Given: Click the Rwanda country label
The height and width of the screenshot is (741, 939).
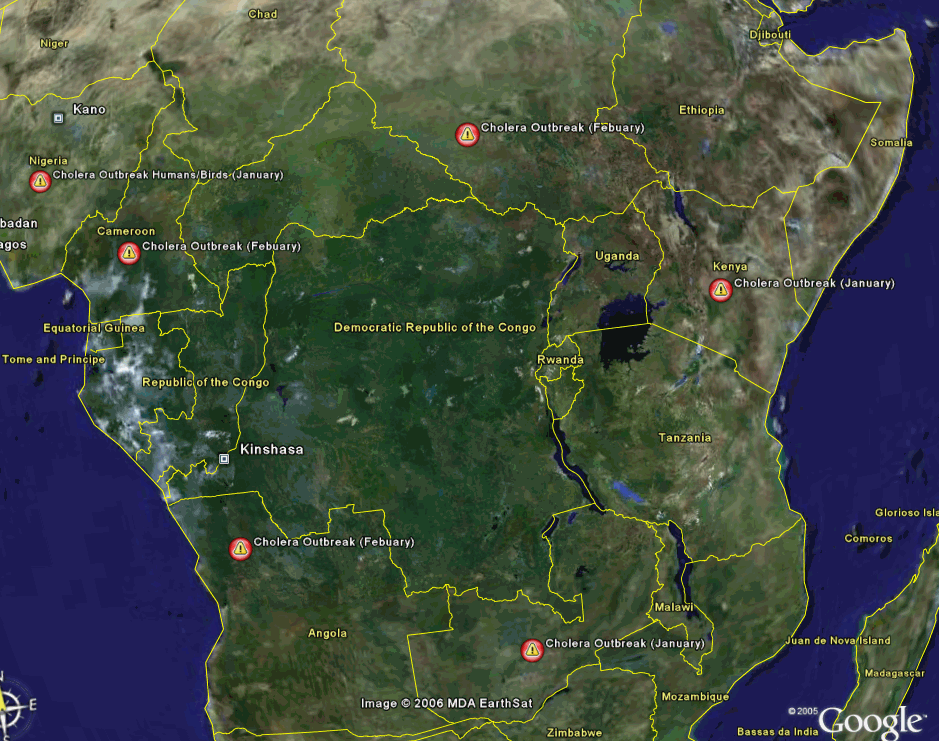Looking at the screenshot, I should pos(560,360).
